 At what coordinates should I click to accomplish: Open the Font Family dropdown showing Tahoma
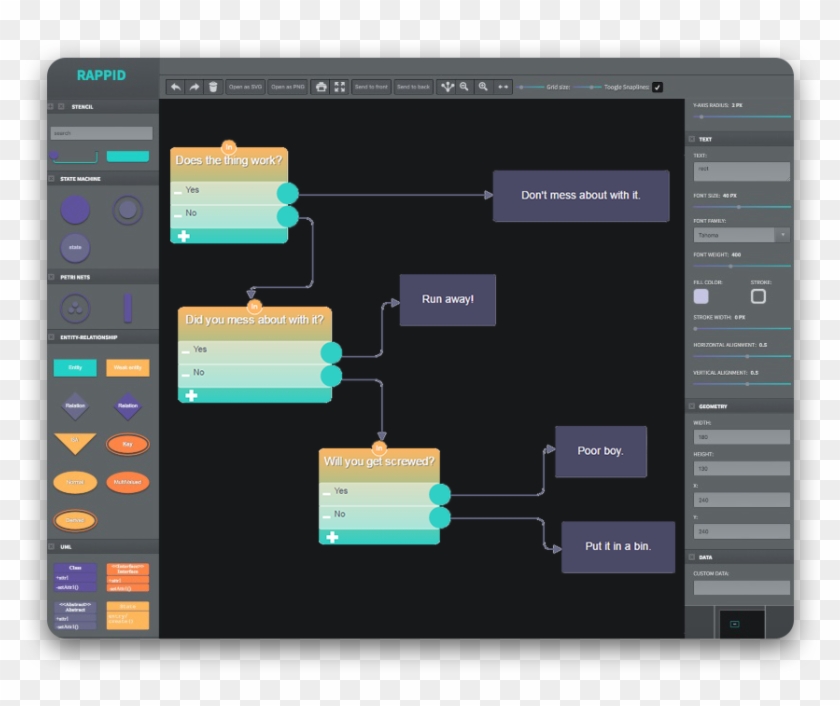click(743, 234)
